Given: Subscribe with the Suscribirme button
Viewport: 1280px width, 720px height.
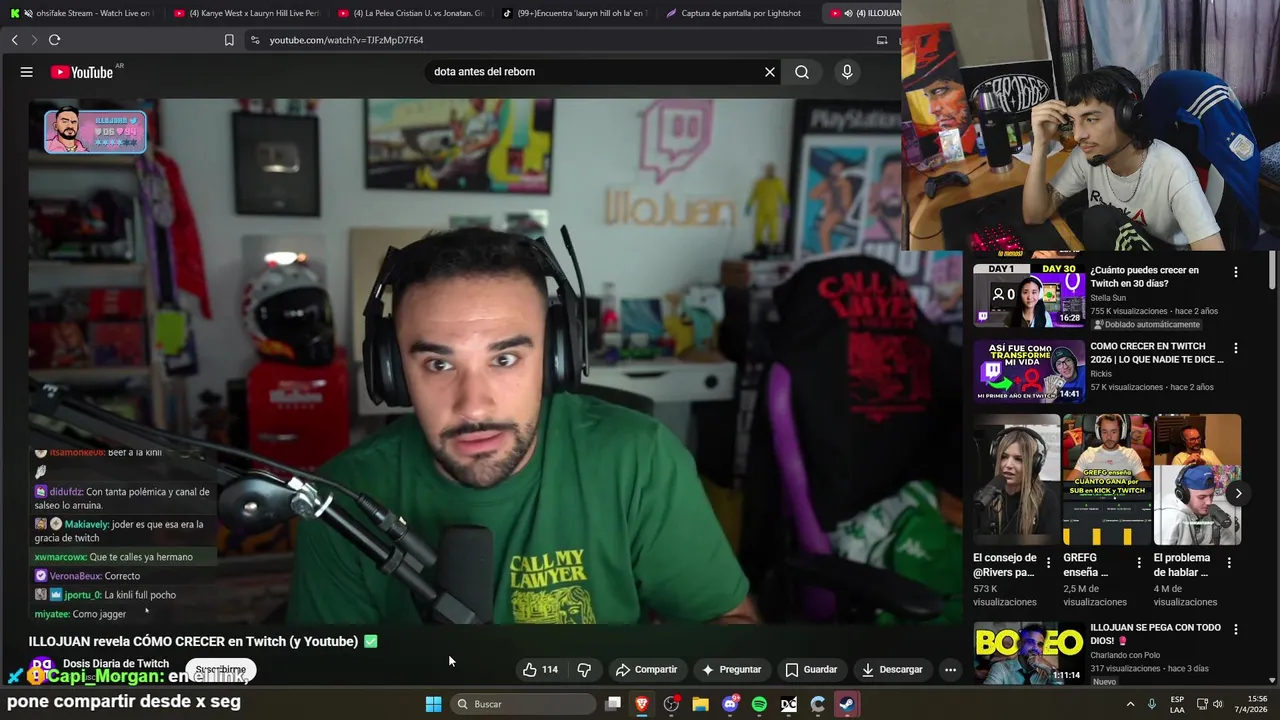Looking at the screenshot, I should coord(220,669).
